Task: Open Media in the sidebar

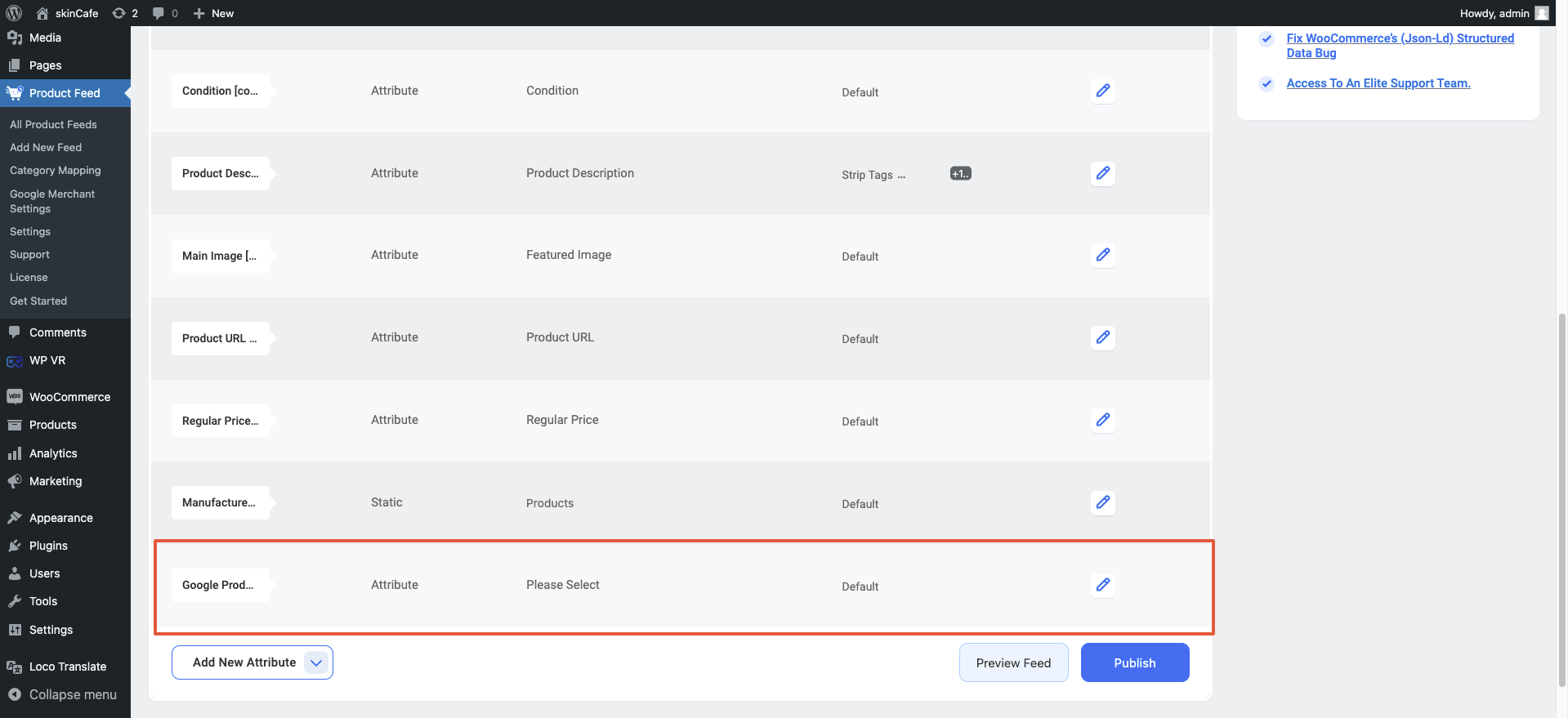Action: [65, 38]
